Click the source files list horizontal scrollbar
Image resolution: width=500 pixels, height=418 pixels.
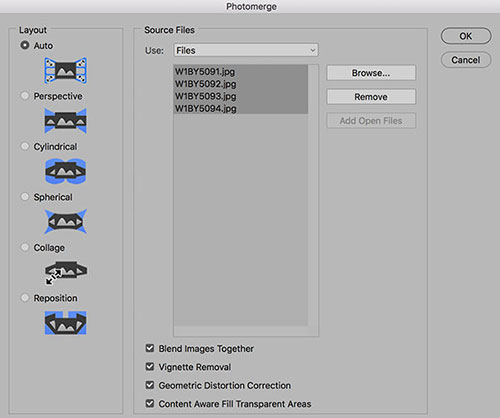[241, 331]
